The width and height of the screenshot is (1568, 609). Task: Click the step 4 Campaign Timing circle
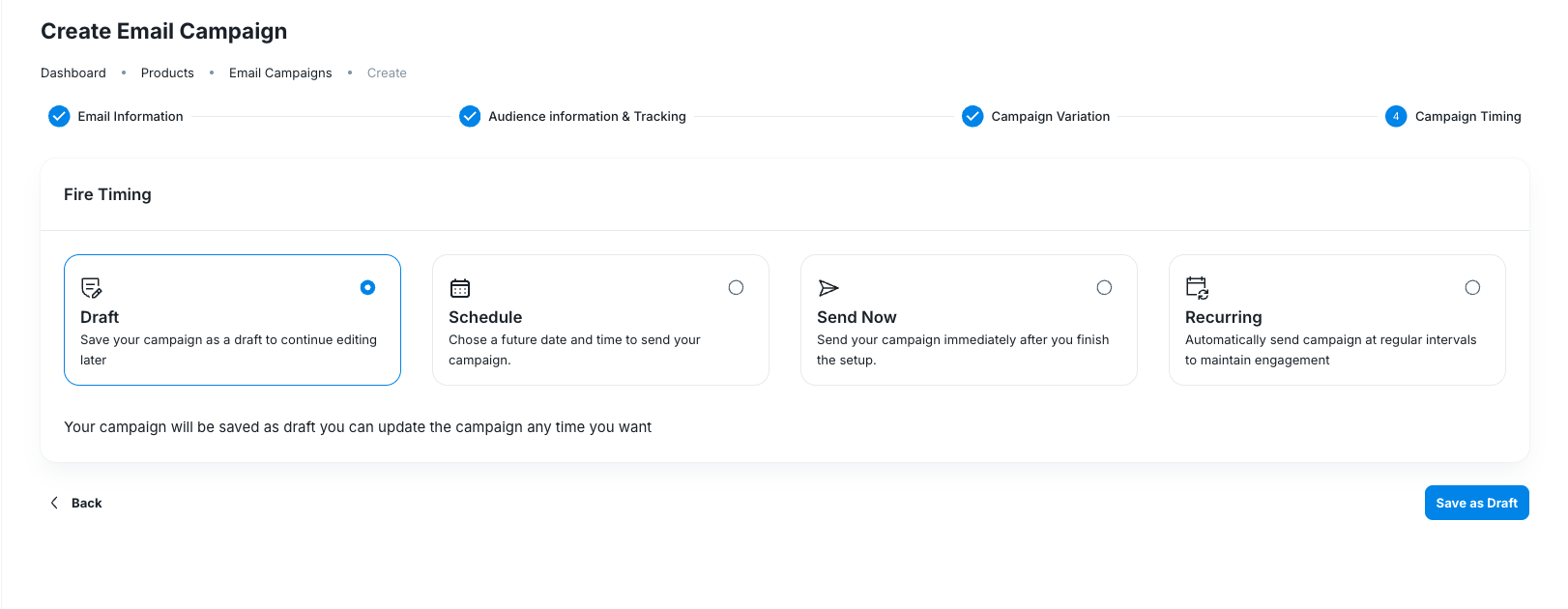(1396, 116)
